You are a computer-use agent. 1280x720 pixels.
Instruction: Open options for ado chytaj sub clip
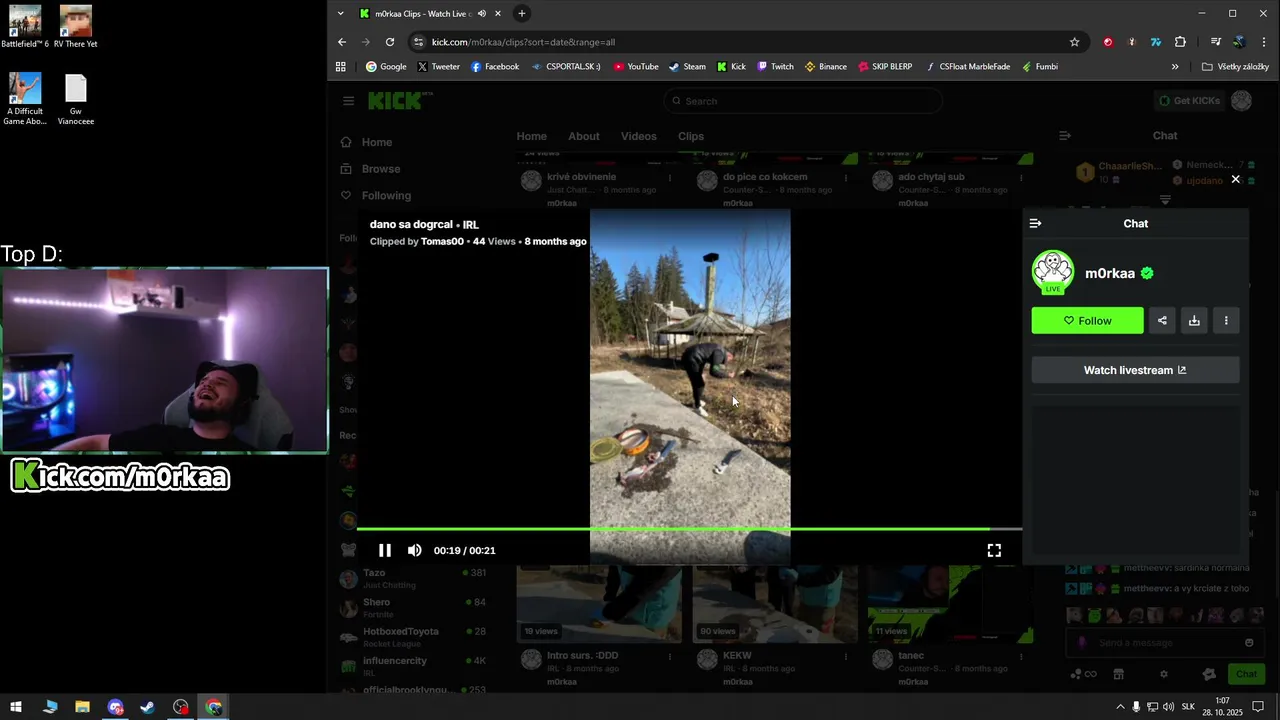coord(1021,178)
